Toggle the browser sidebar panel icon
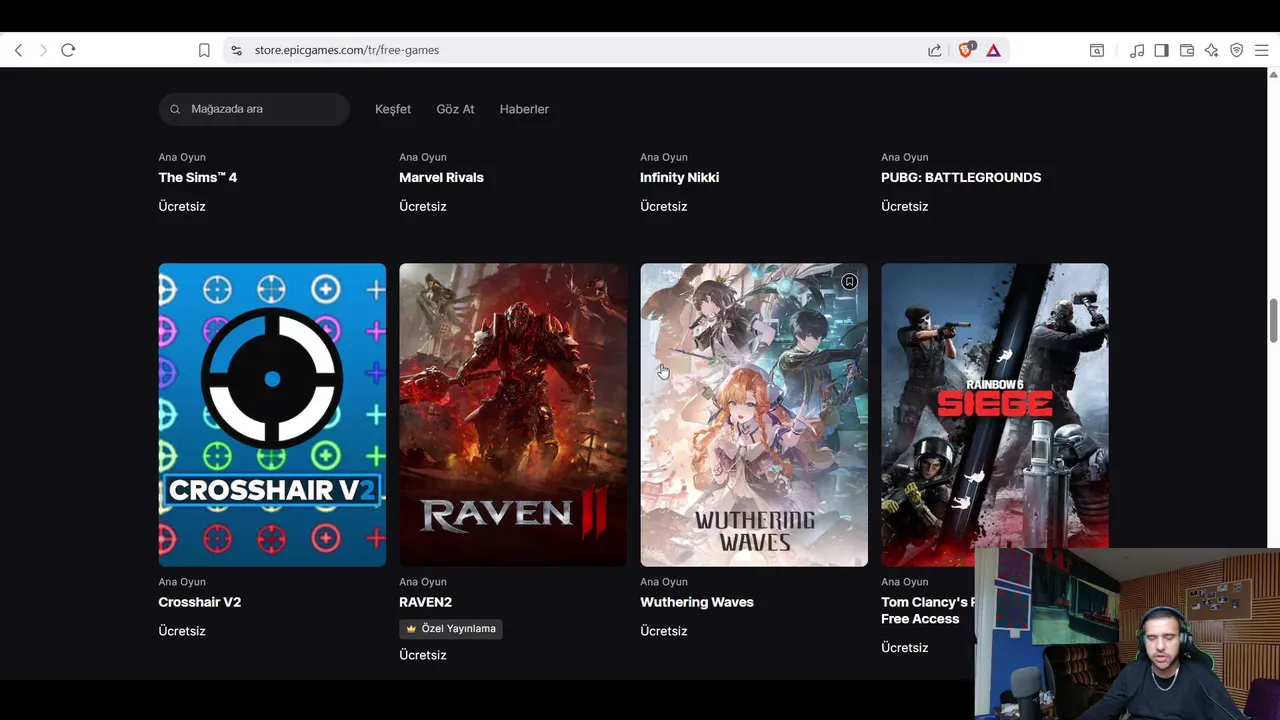 pyautogui.click(x=1161, y=50)
